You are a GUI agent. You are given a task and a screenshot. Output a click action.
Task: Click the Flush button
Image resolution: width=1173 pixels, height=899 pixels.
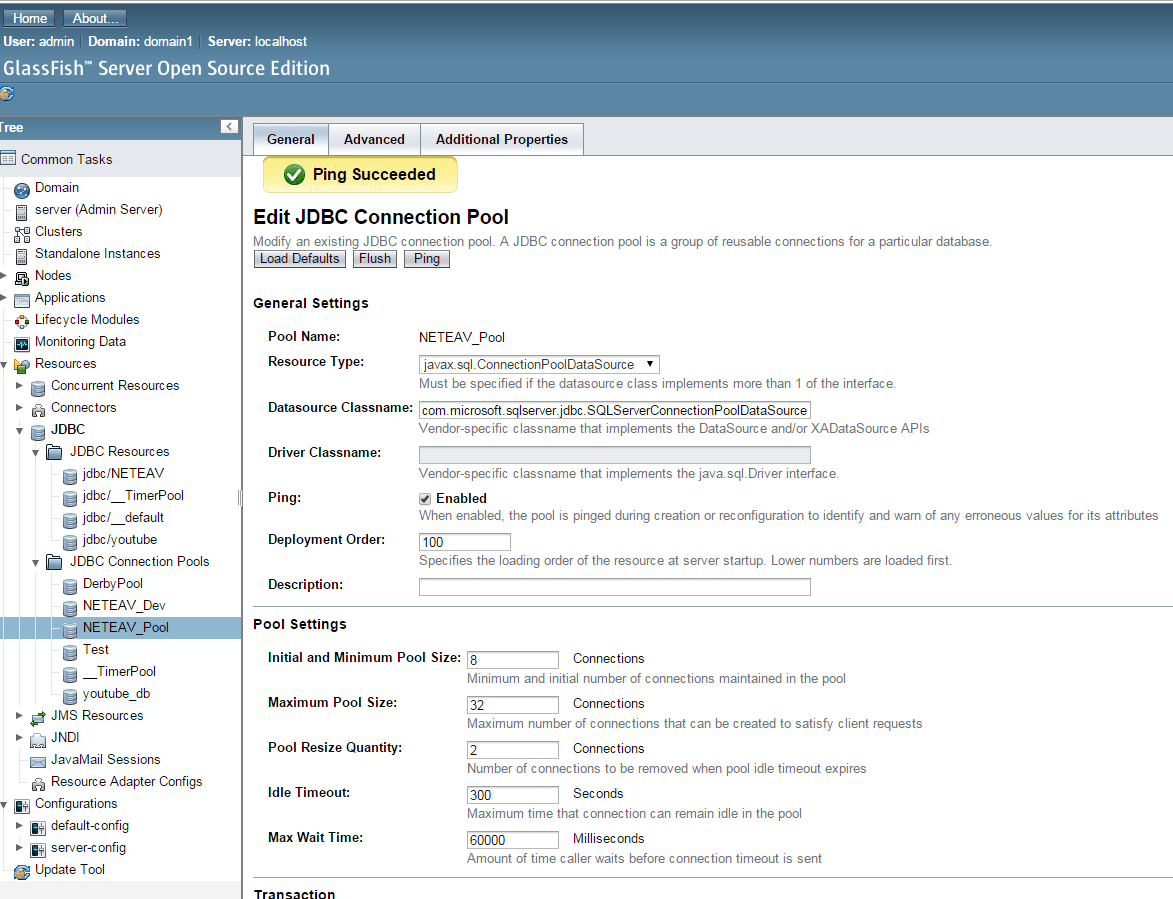(375, 259)
